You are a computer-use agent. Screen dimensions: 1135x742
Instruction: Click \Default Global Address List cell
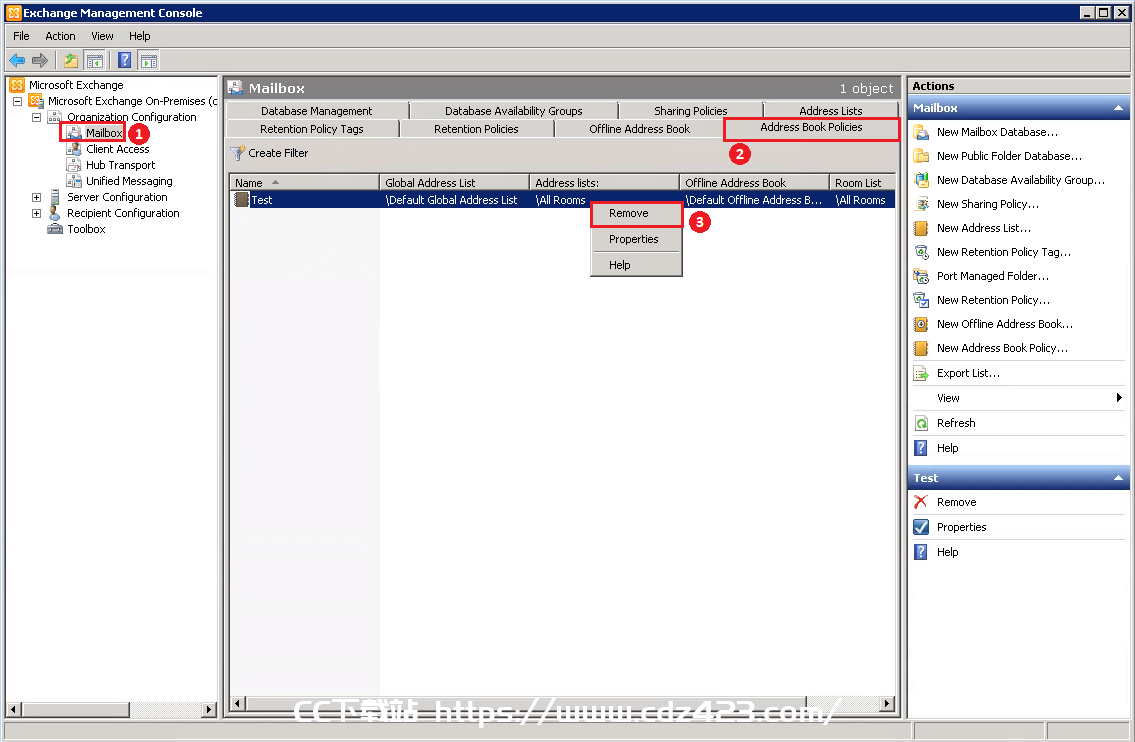[x=452, y=200]
